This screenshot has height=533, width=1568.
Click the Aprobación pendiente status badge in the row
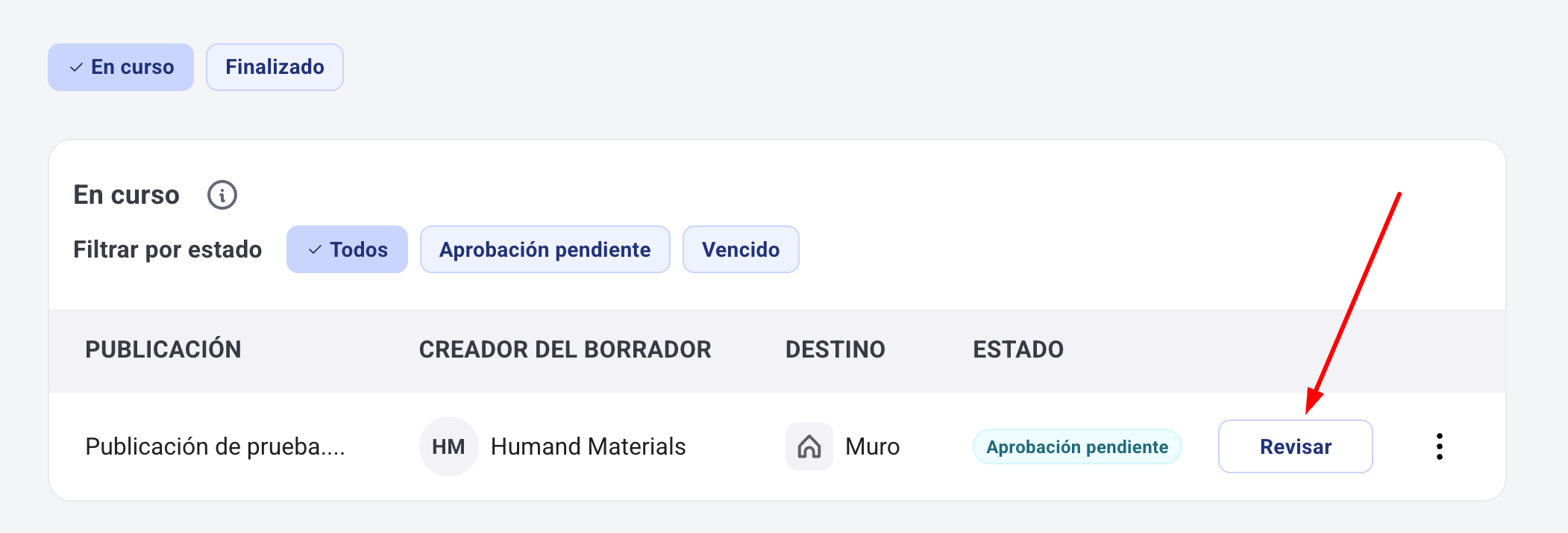[x=1076, y=446]
